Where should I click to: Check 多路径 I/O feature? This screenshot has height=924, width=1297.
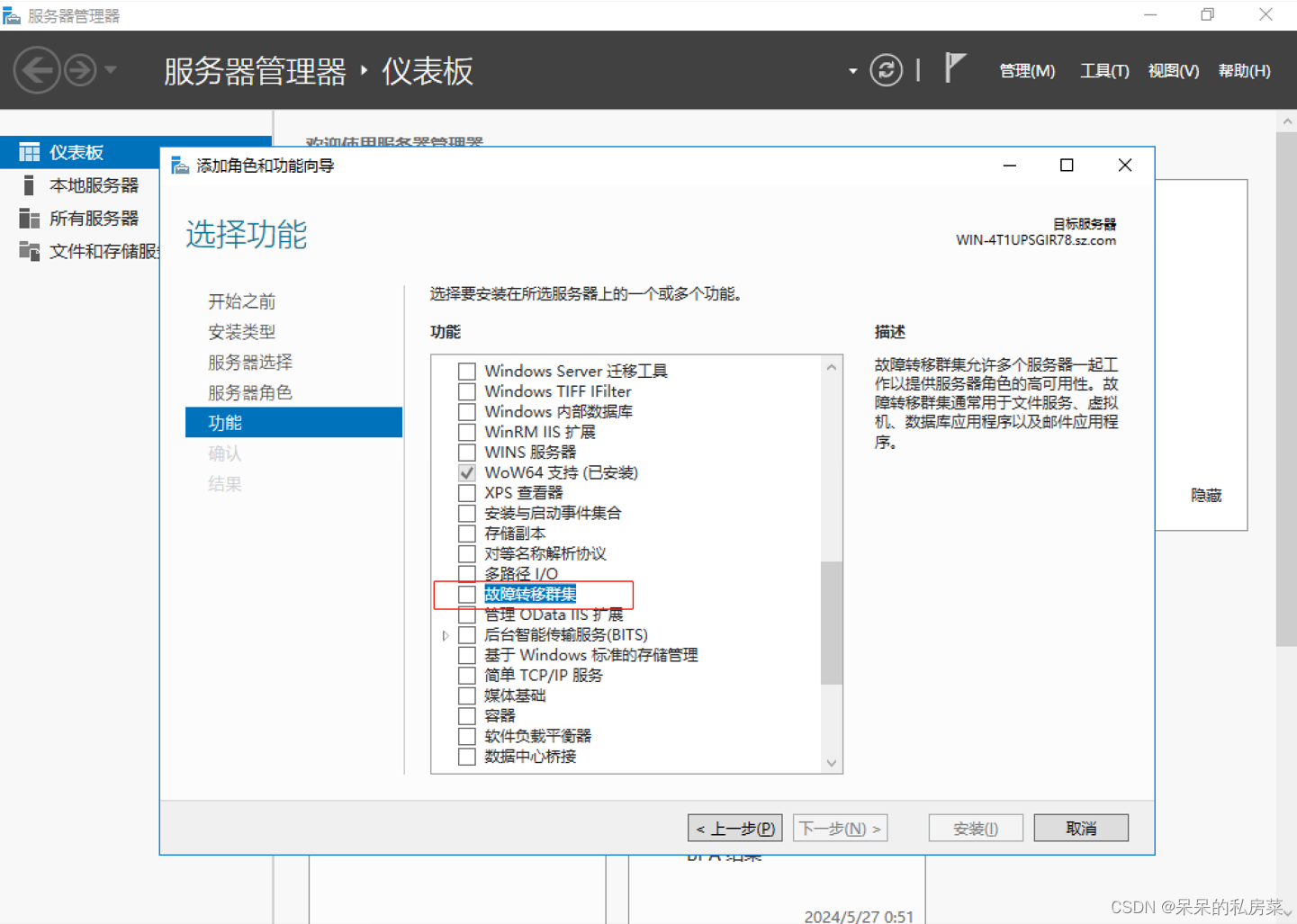tap(466, 573)
